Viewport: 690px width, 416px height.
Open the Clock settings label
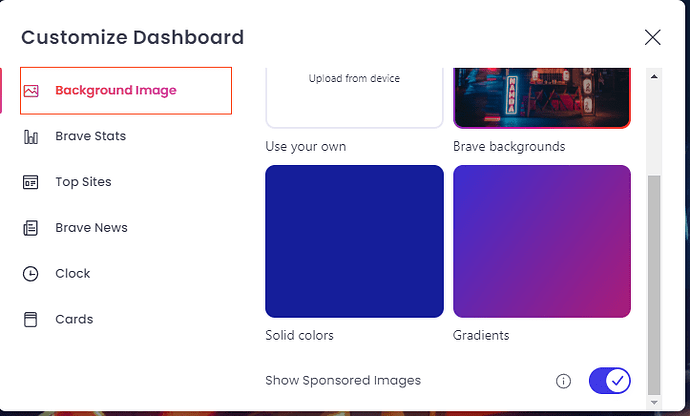tap(72, 273)
